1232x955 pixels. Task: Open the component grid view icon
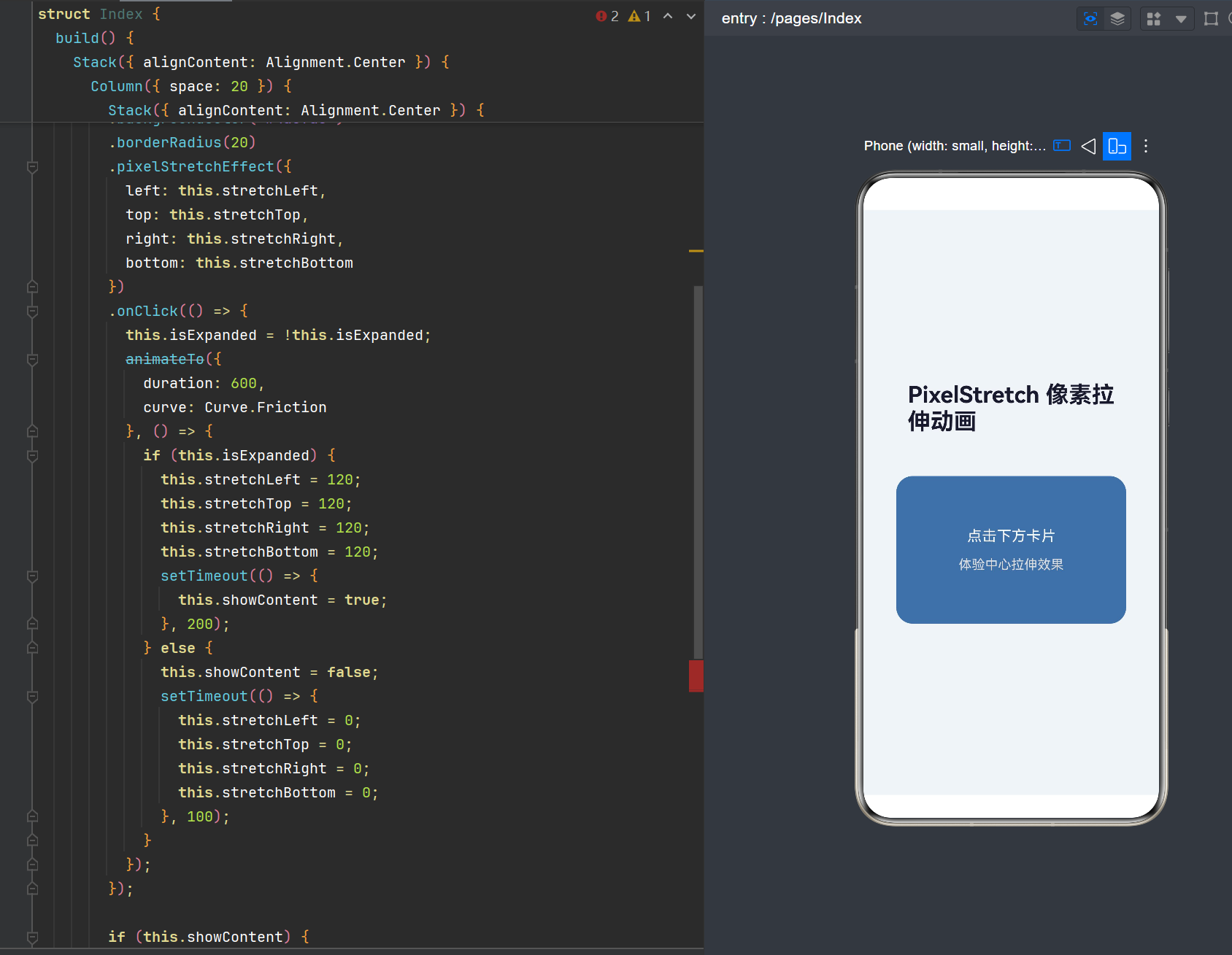click(1154, 19)
